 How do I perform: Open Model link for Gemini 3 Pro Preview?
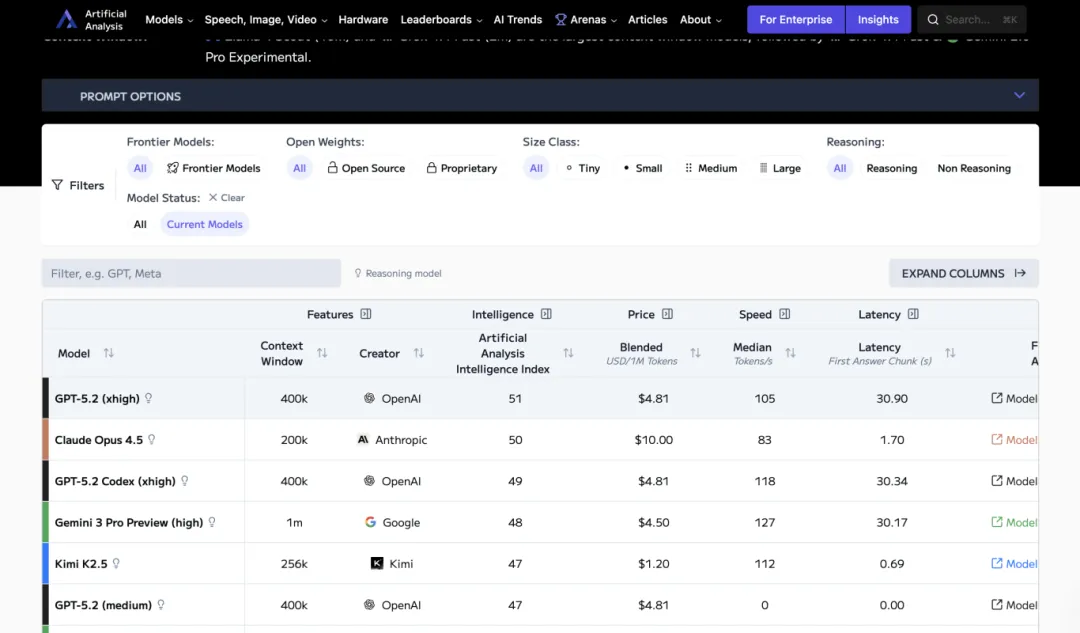click(x=1014, y=522)
